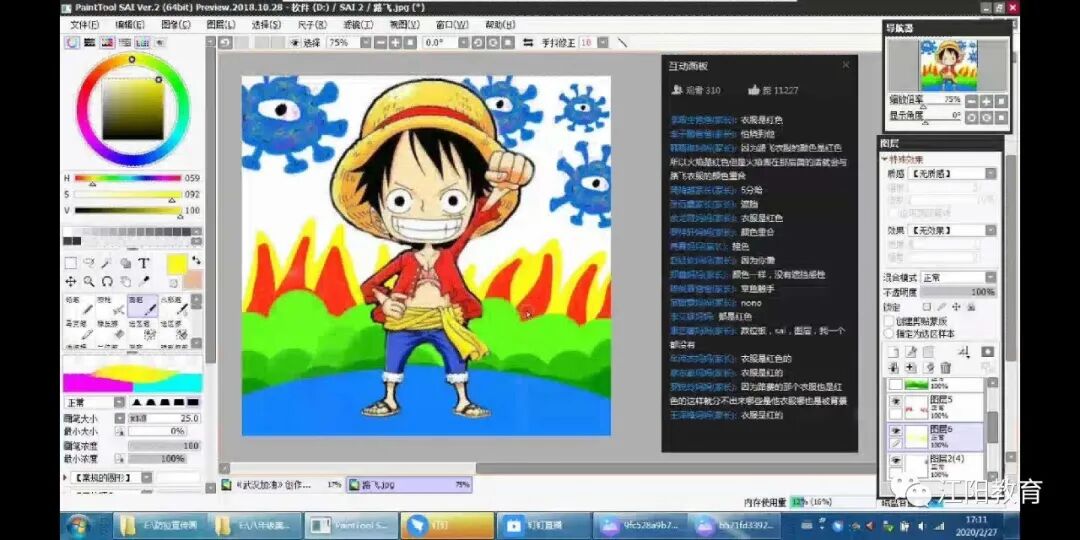The width and height of the screenshot is (1080, 540).
Task: Open the brush size unit dropdown
Action: click(x=119, y=418)
